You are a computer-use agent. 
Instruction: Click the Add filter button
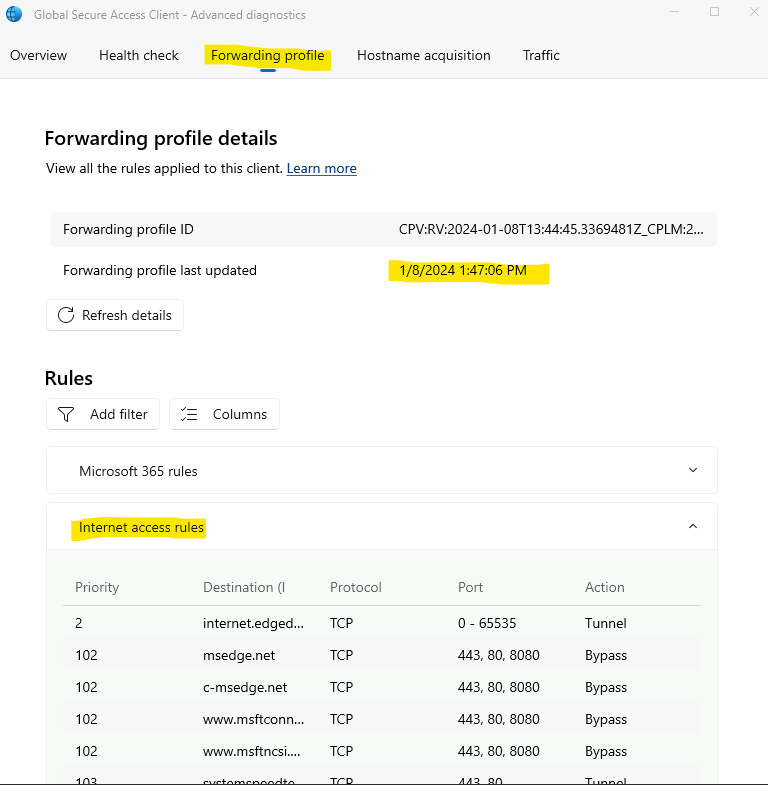click(103, 414)
